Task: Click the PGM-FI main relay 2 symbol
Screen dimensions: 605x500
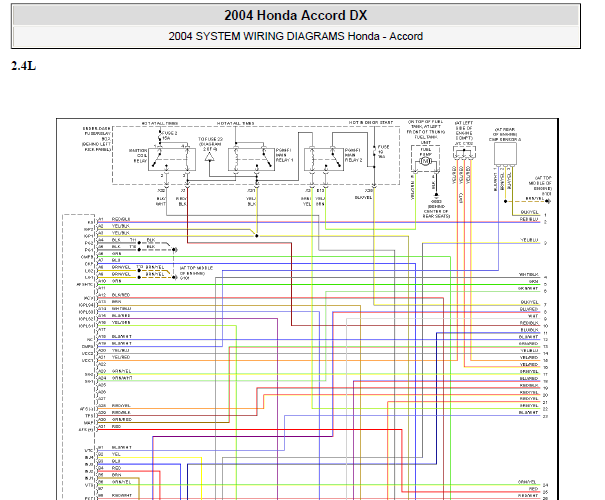Action: 324,159
